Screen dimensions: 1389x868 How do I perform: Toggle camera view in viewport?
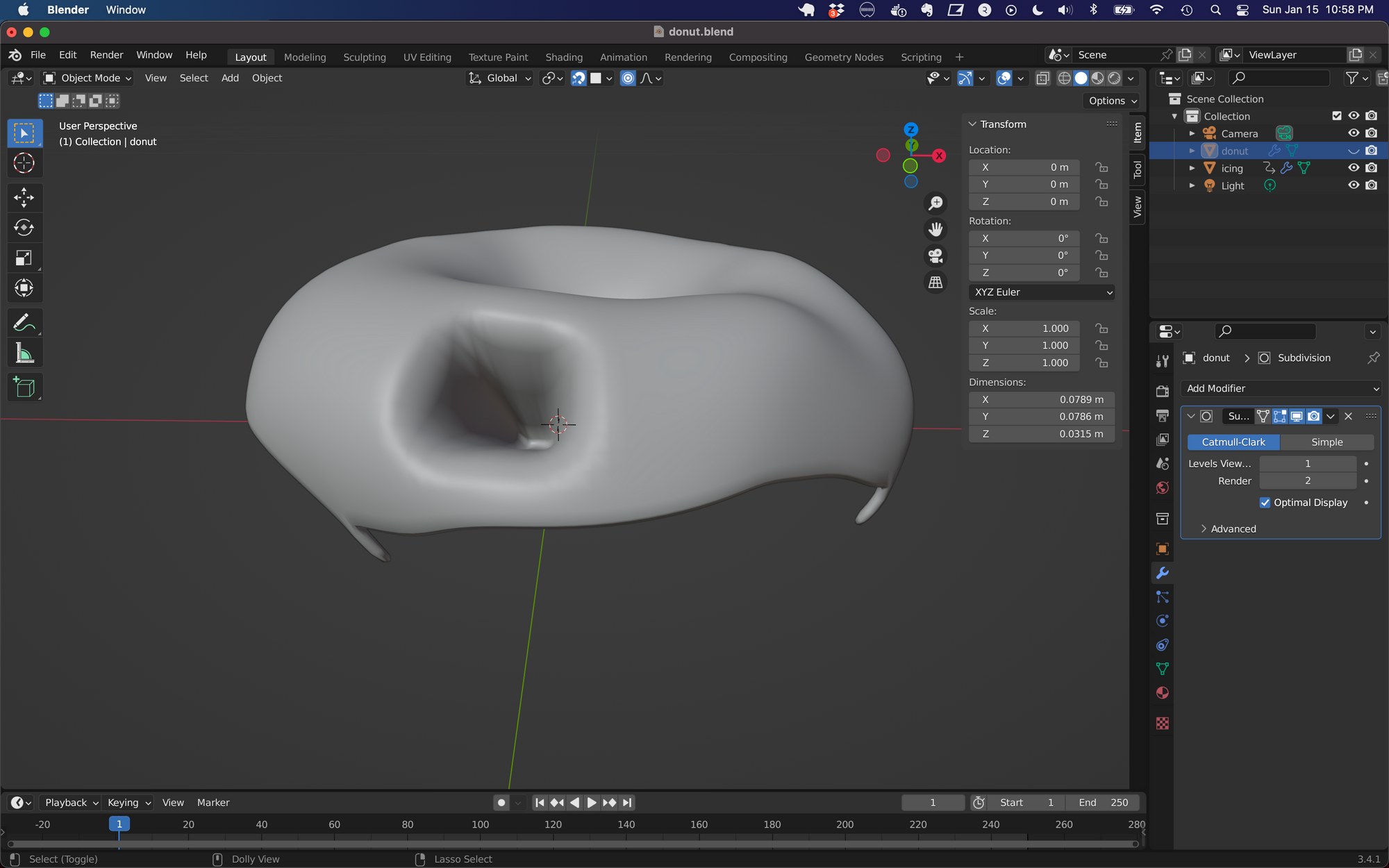[935, 256]
